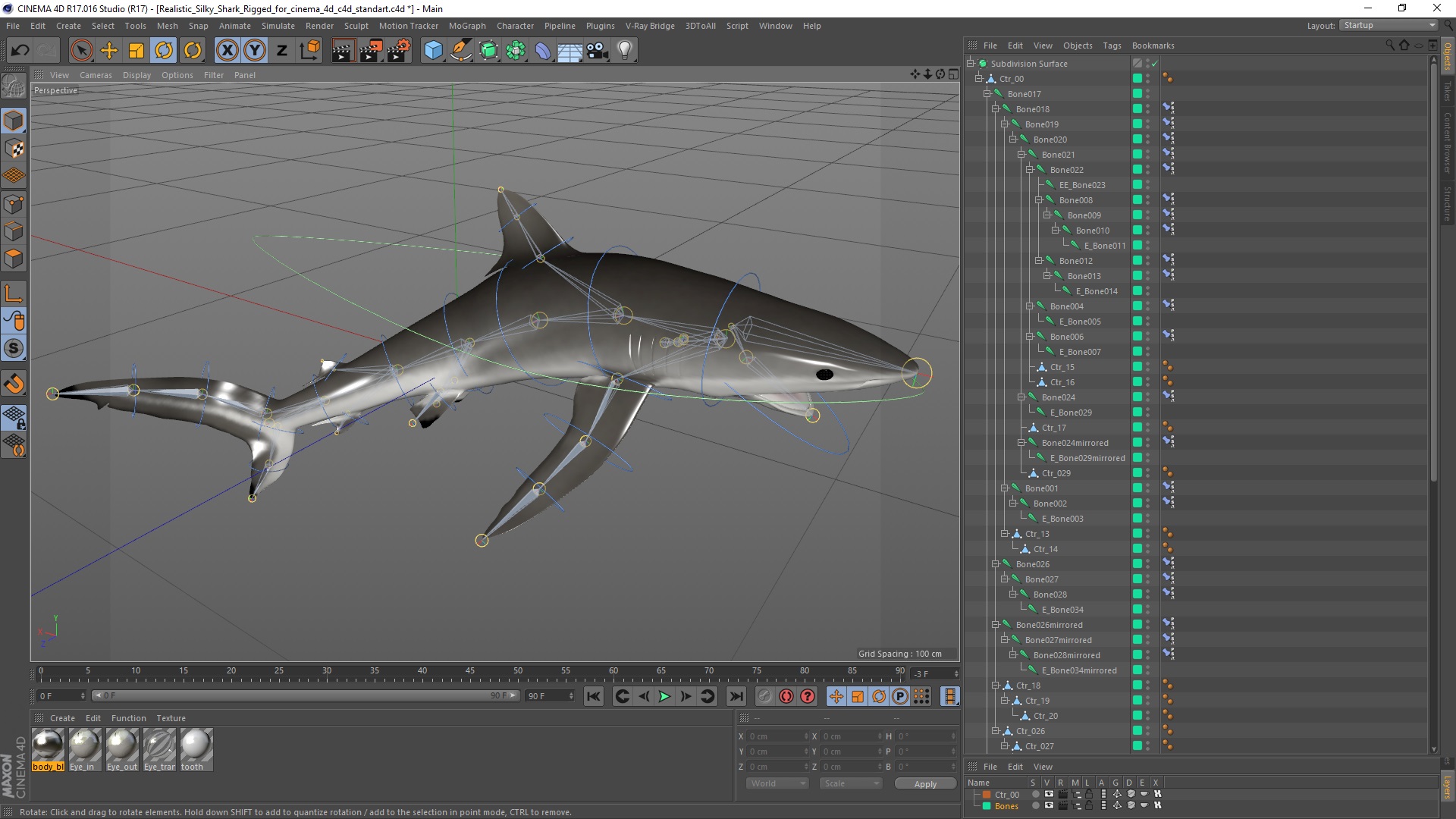
Task: Collapse Bone026 branch
Action: (x=996, y=563)
